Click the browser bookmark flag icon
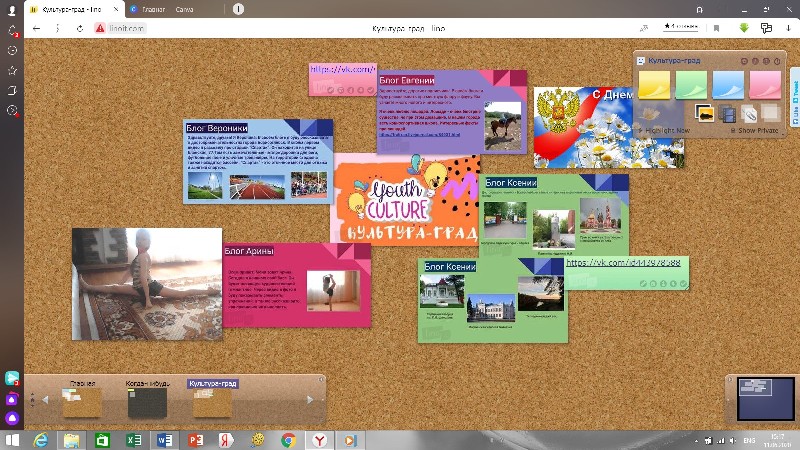This screenshot has width=800, height=450. (715, 28)
